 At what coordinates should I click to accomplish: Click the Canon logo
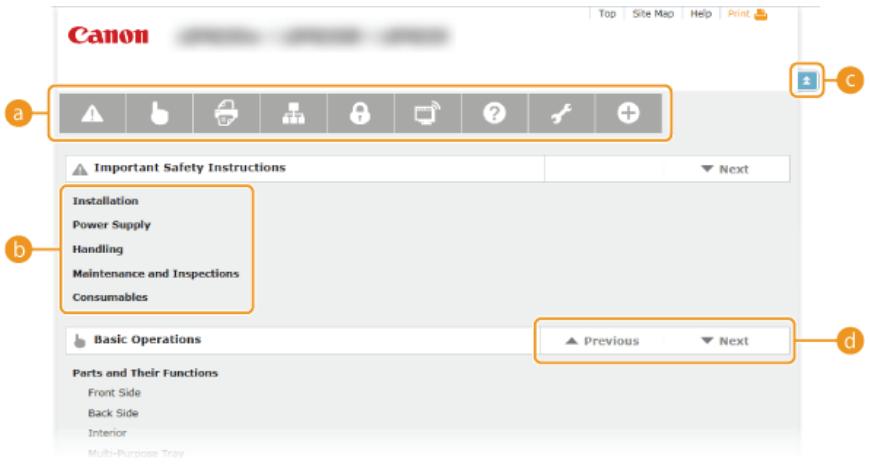pos(108,36)
